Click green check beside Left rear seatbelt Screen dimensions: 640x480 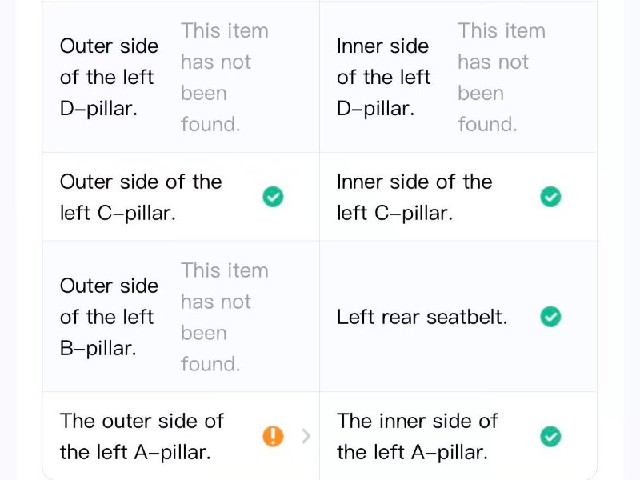point(551,317)
